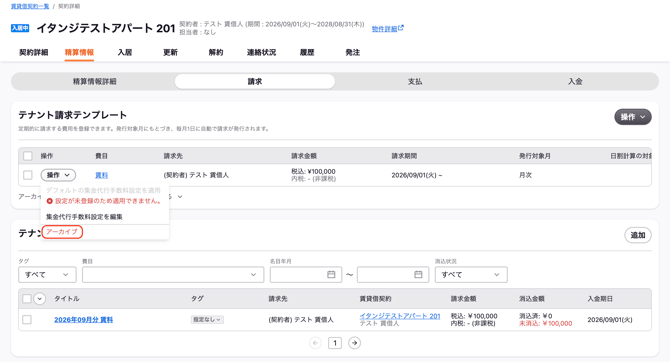Viewport: 670px width, 362px height.
Task: Go to the 履歴 tab
Action: tap(307, 52)
